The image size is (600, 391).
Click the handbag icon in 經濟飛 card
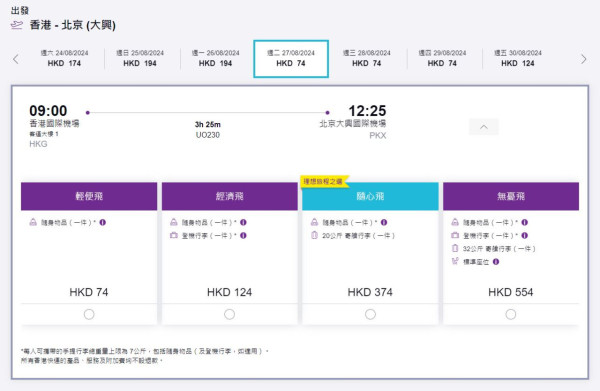click(174, 222)
